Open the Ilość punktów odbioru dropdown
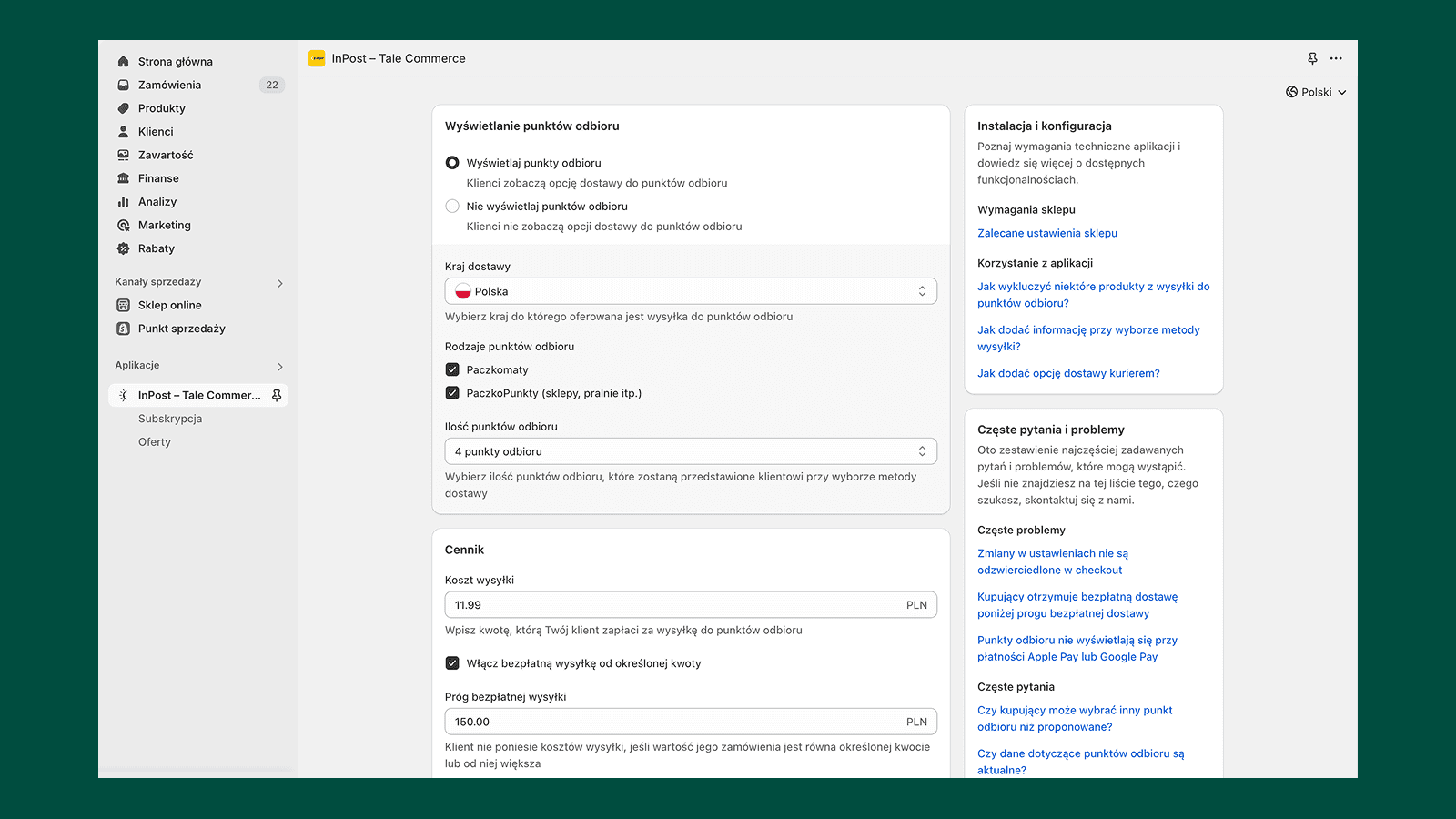Viewport: 1456px width, 819px height. (x=691, y=451)
